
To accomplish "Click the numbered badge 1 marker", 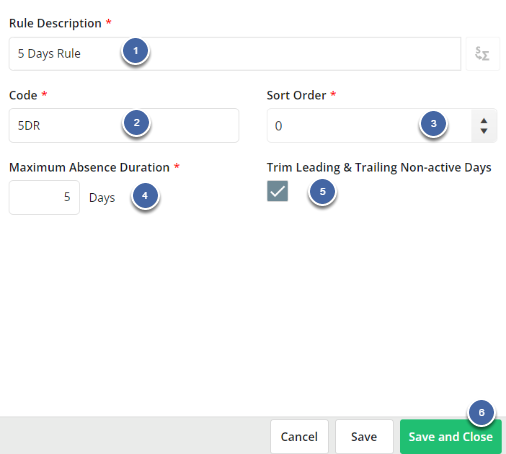I will click(x=135, y=51).
